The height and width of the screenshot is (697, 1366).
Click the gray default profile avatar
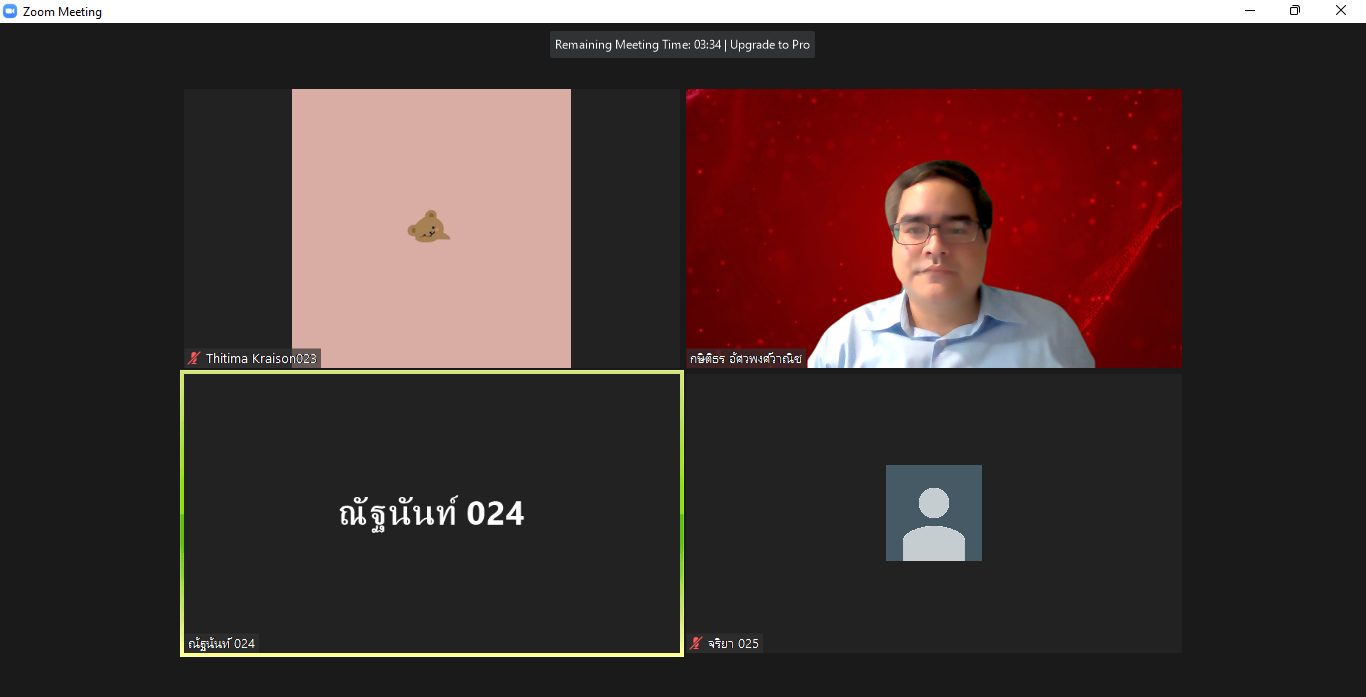click(x=933, y=512)
